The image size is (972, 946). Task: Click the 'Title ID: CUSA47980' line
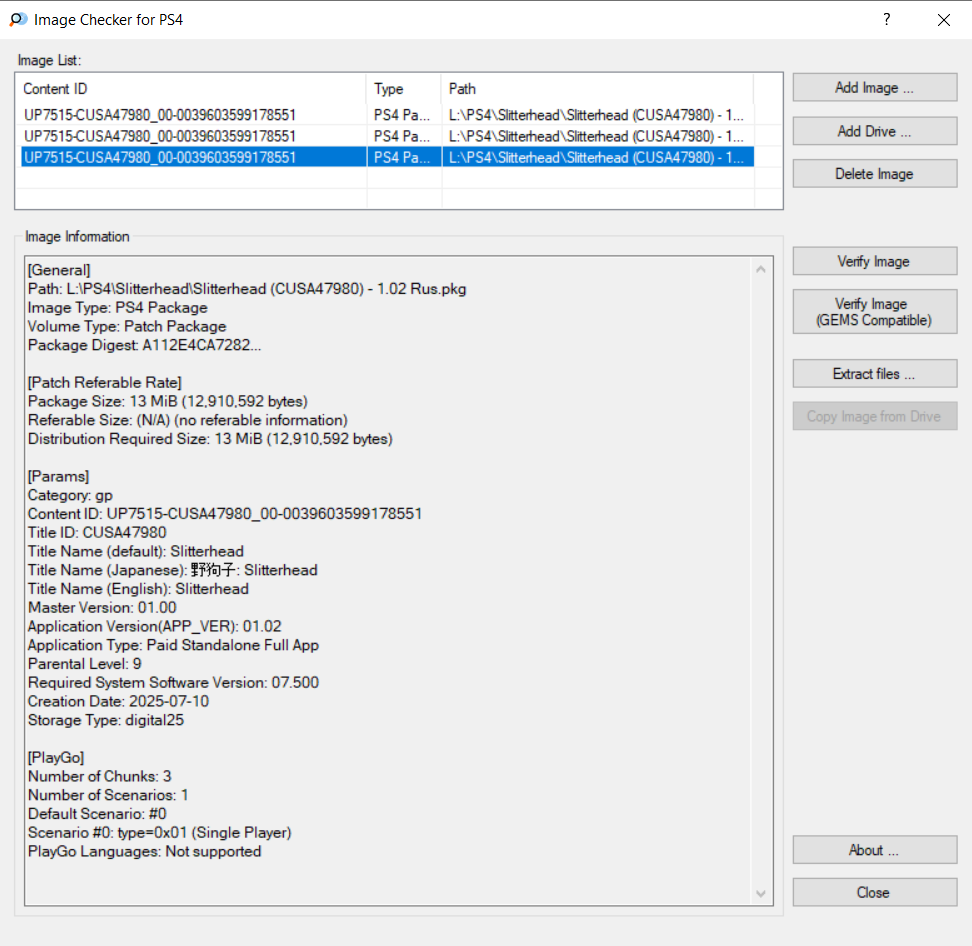pos(97,533)
